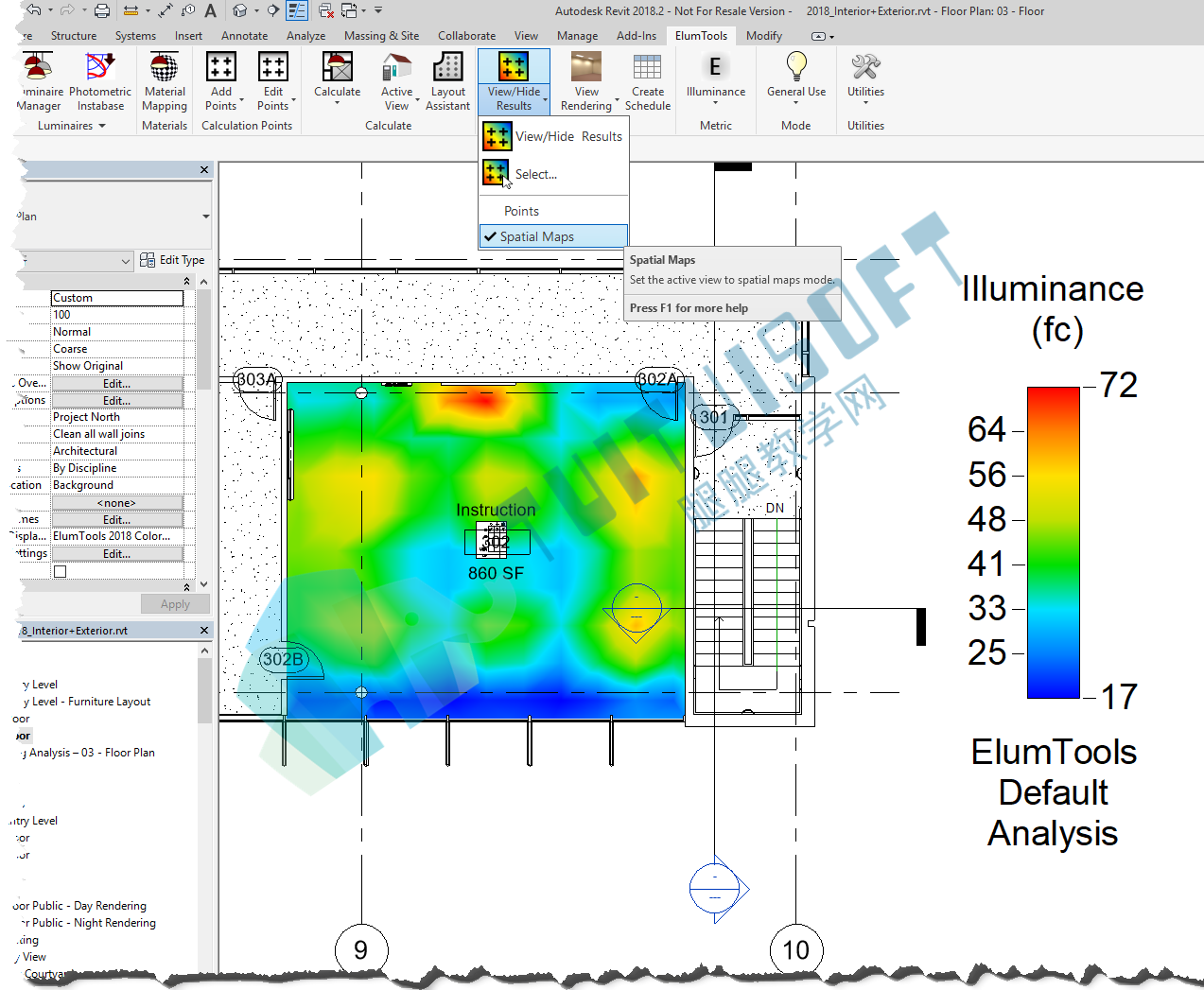Open the Layout Assistant
The image size is (1204, 990).
(x=447, y=82)
